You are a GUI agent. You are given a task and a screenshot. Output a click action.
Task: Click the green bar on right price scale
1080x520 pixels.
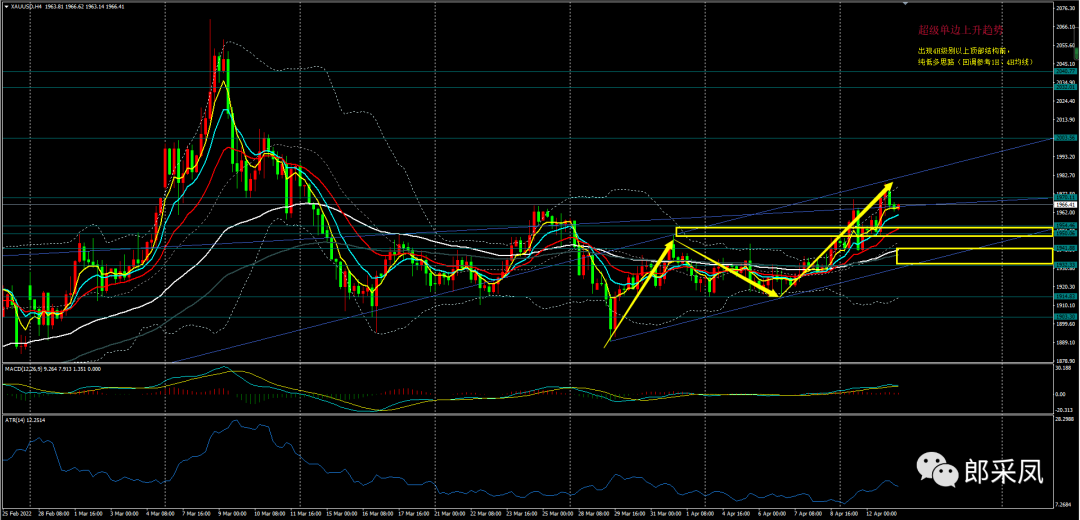[x=1076, y=52]
